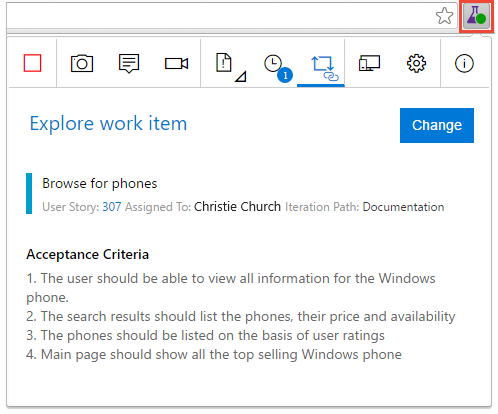Create a bug with the document exclamation icon

point(224,62)
